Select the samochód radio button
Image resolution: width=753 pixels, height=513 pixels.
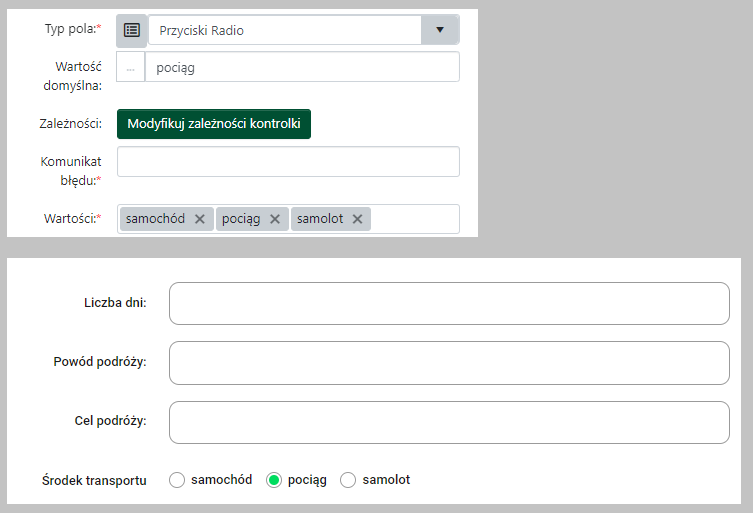click(178, 480)
